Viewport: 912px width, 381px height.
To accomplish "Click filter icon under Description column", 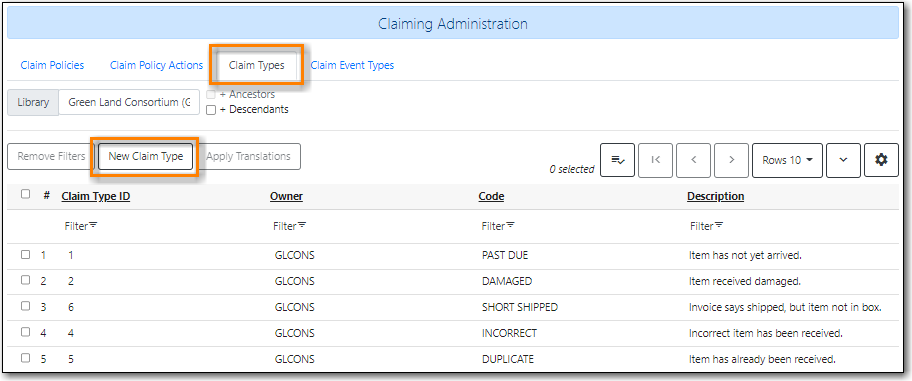I will coord(719,226).
